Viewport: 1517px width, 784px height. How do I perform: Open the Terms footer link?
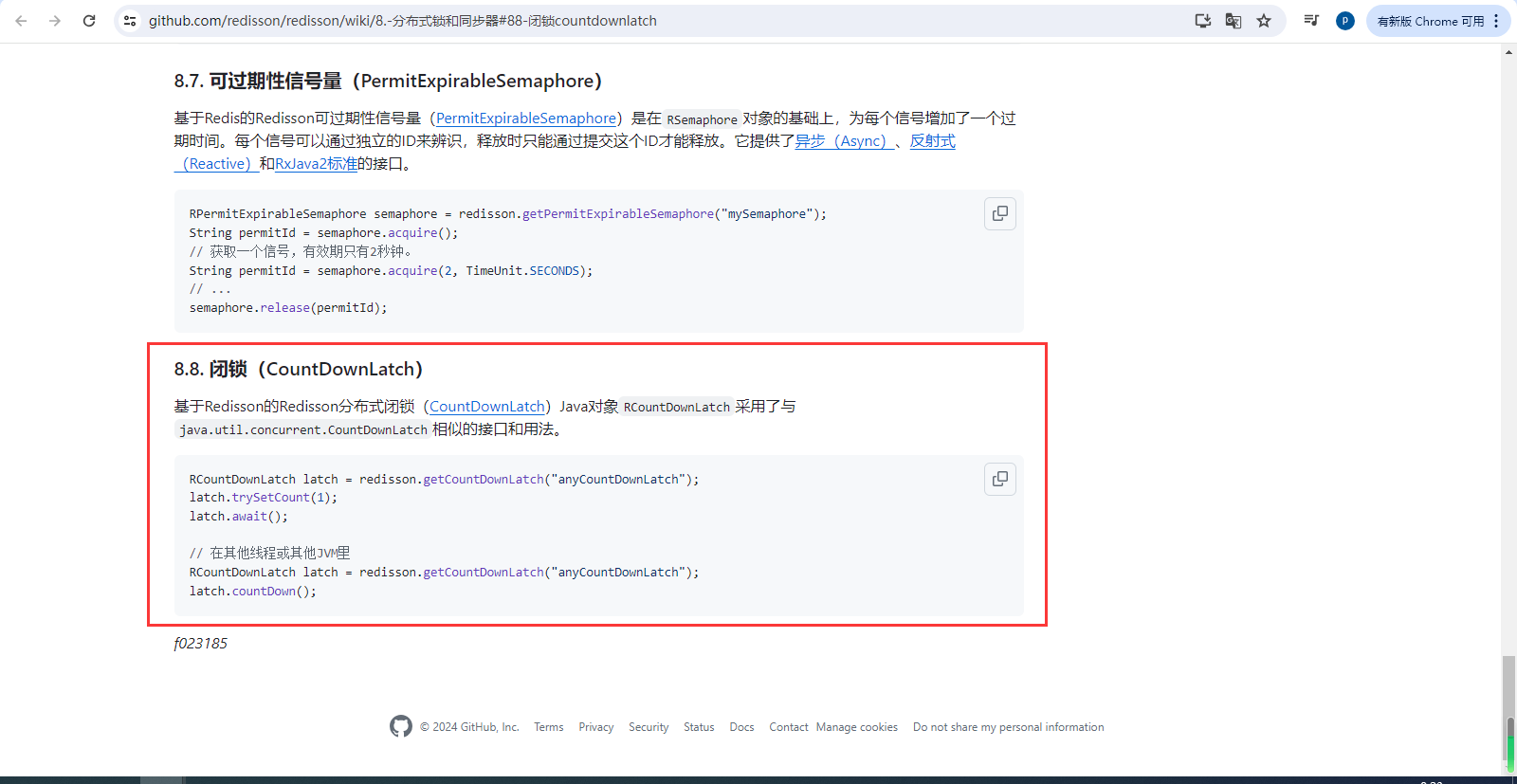click(549, 727)
